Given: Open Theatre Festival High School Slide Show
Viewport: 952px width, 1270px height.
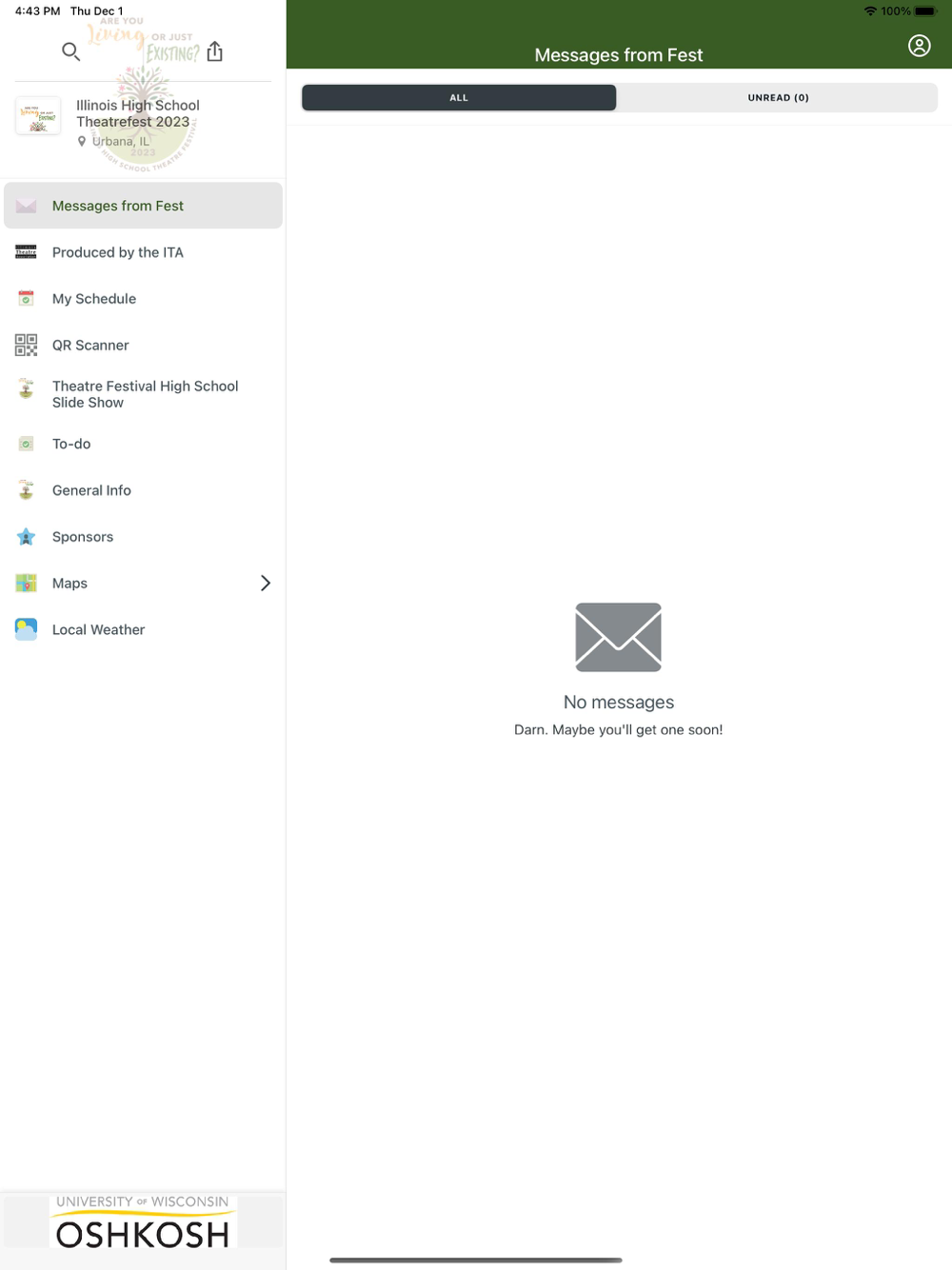Looking at the screenshot, I should coord(143,394).
